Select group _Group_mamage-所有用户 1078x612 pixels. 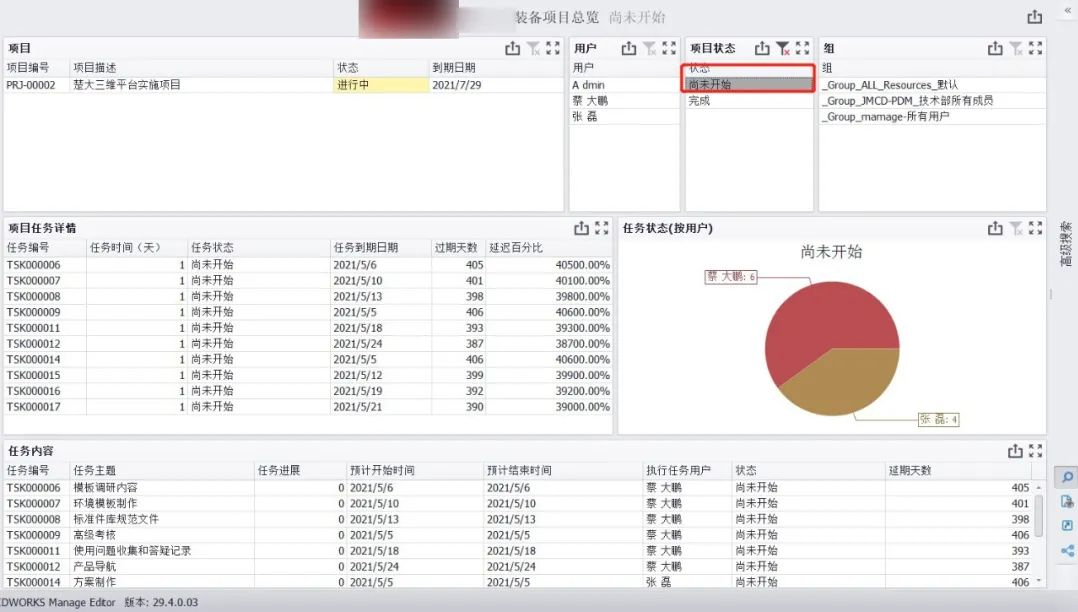pos(932,116)
